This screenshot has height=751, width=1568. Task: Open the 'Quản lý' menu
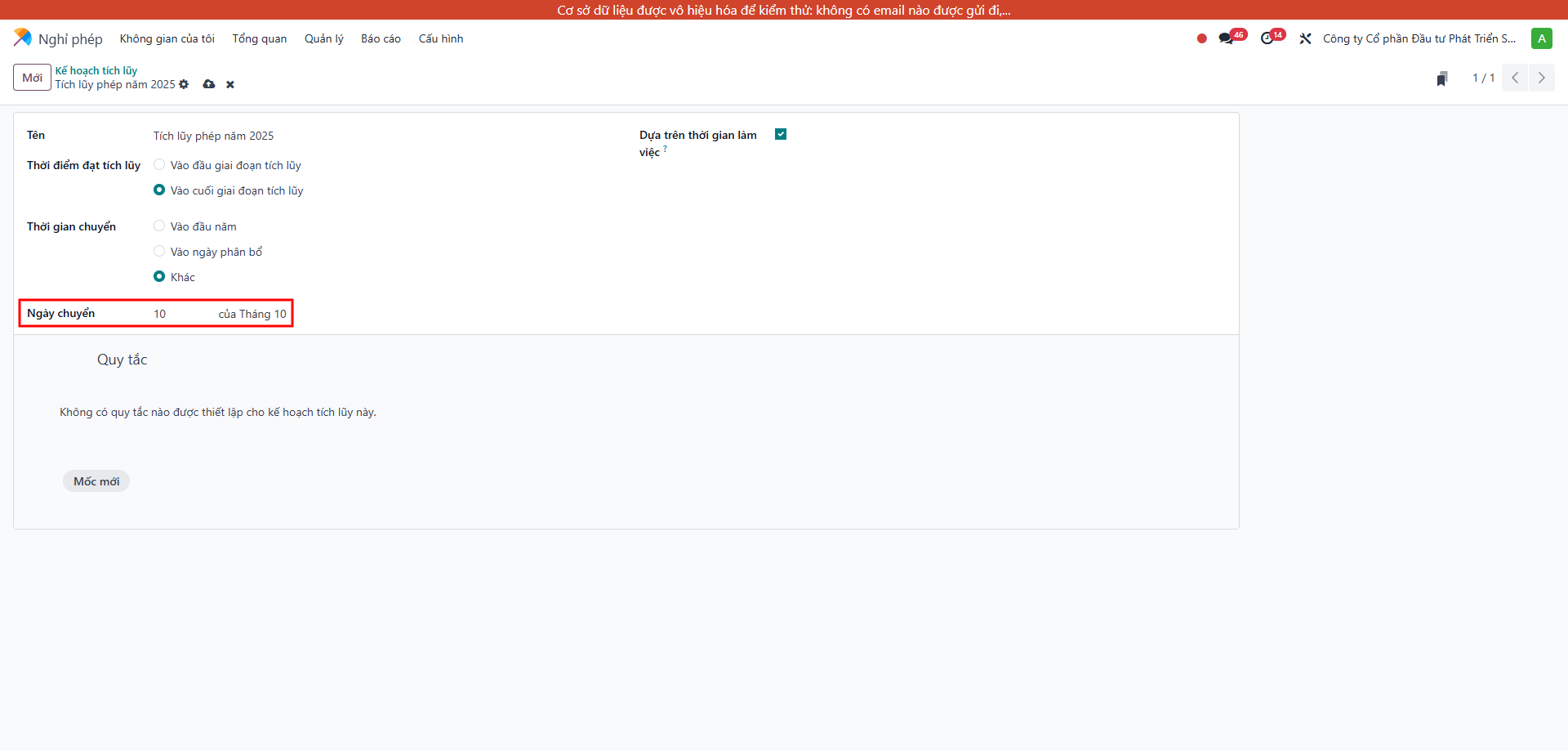(324, 38)
